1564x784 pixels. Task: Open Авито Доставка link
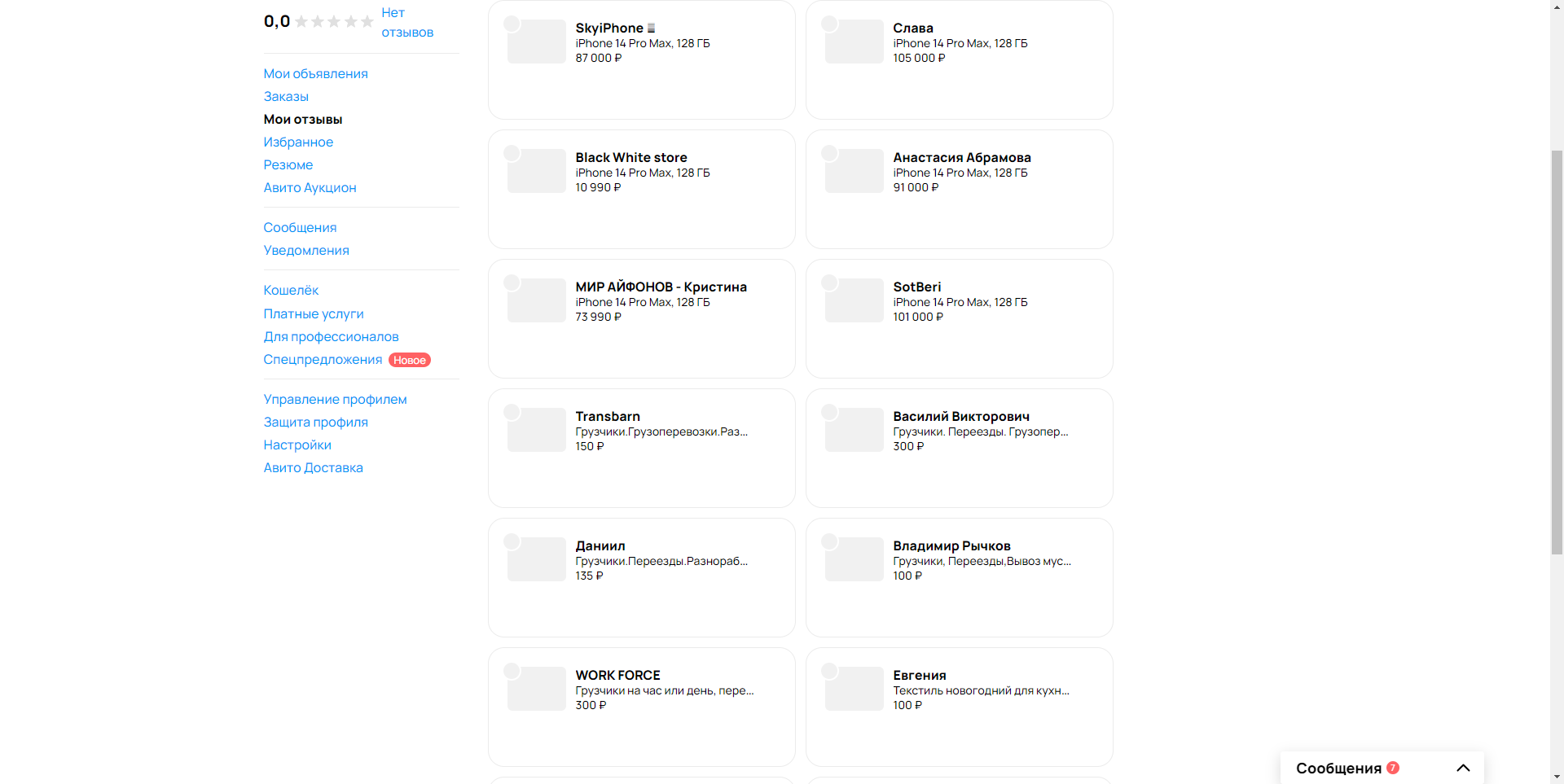[x=313, y=467]
